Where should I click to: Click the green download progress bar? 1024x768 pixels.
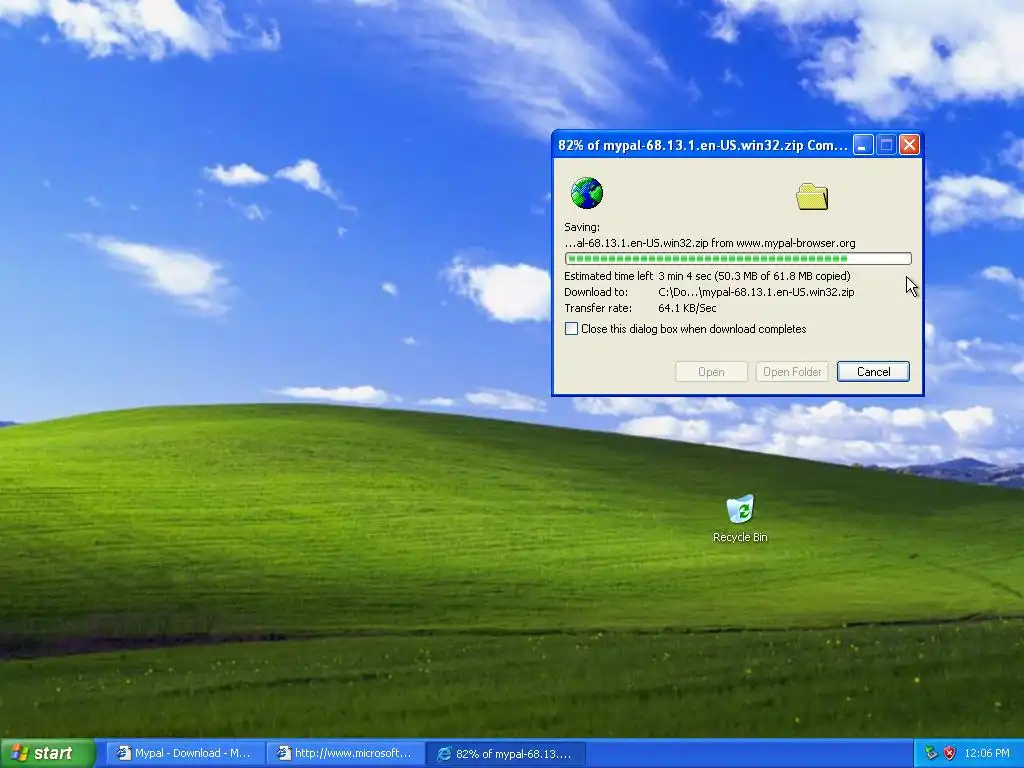(x=737, y=259)
